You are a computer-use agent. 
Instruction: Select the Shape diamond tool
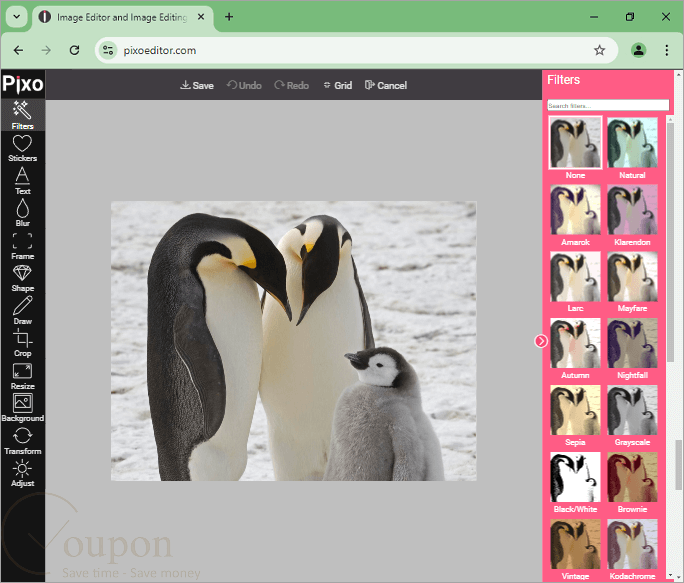22,278
